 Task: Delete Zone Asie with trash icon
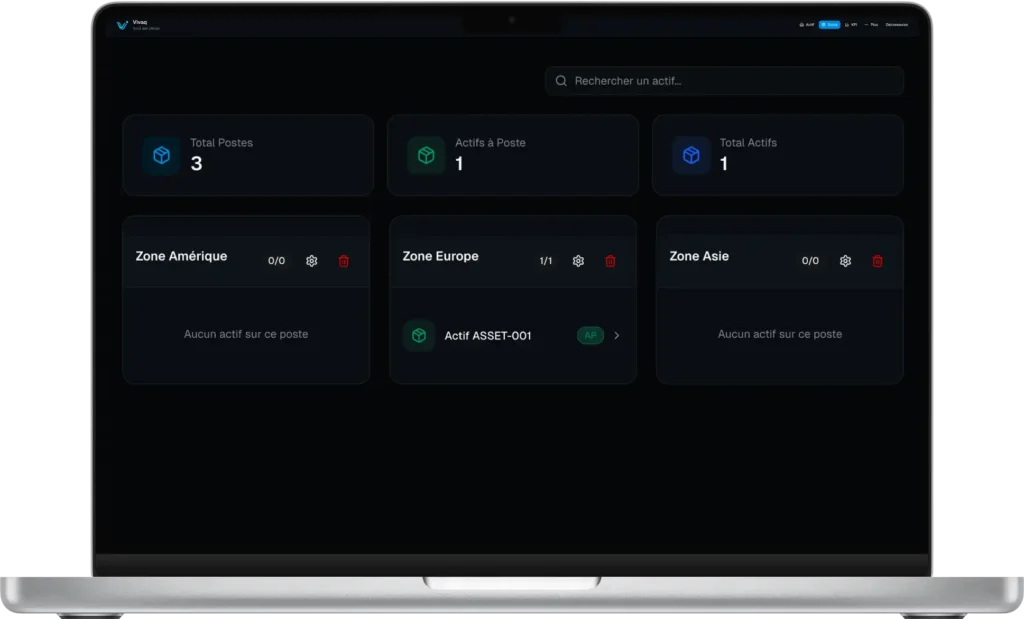[x=877, y=261]
